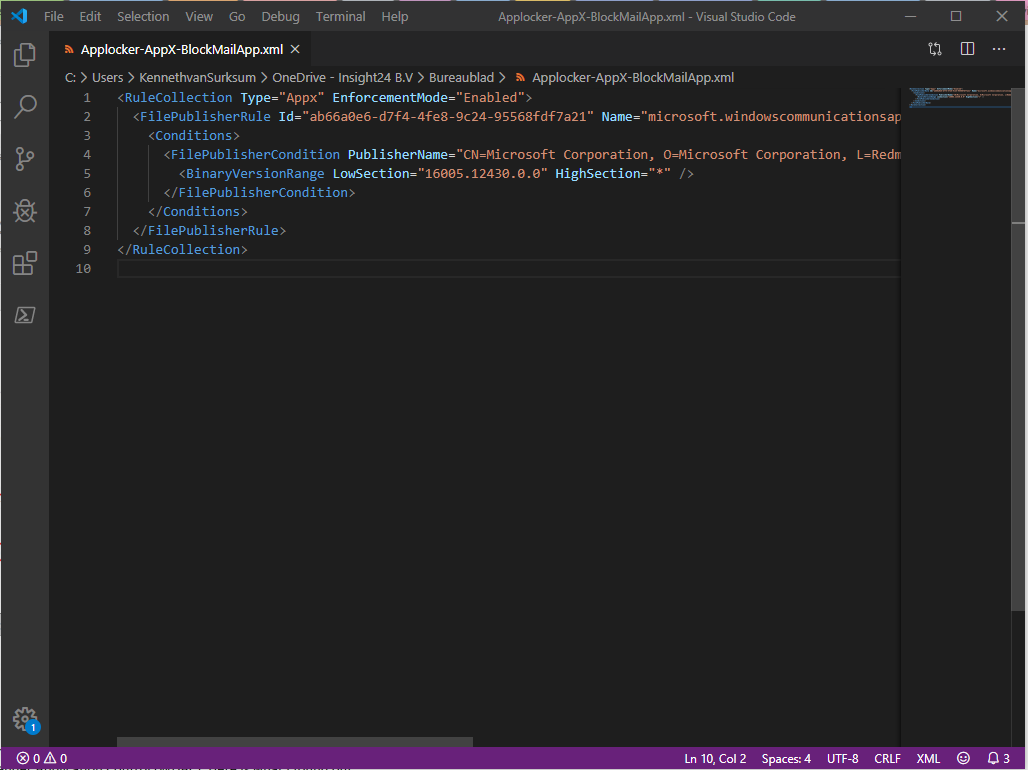Open the File menu
The image size is (1028, 770).
(x=54, y=16)
